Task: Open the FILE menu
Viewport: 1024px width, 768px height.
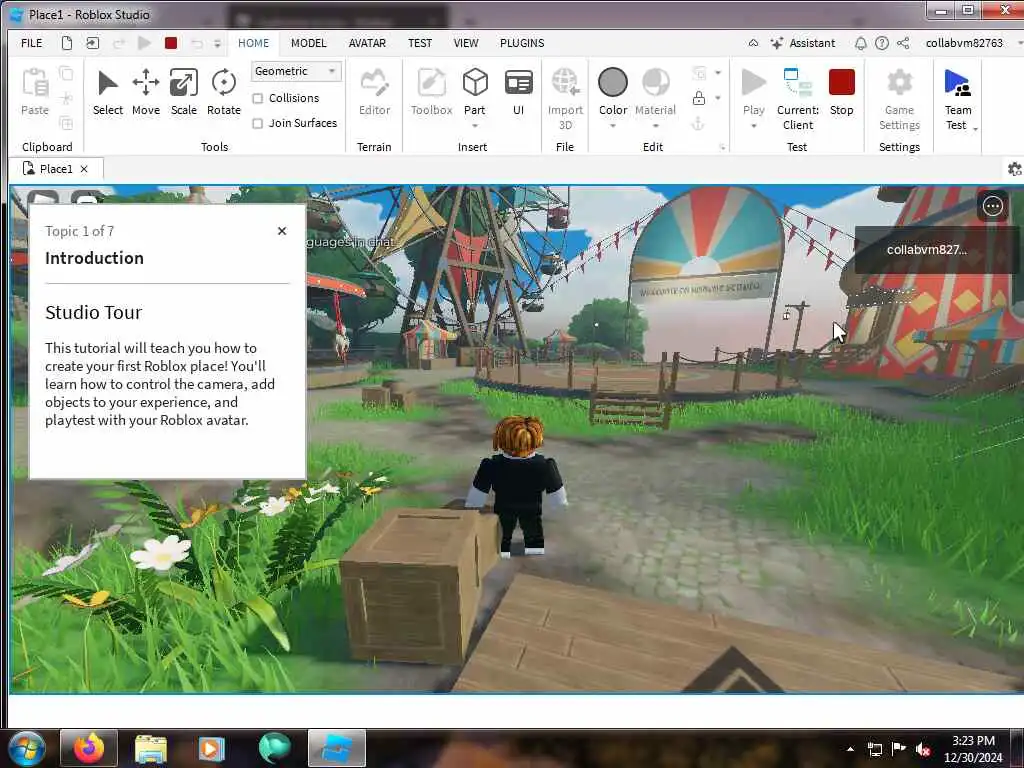Action: click(31, 43)
